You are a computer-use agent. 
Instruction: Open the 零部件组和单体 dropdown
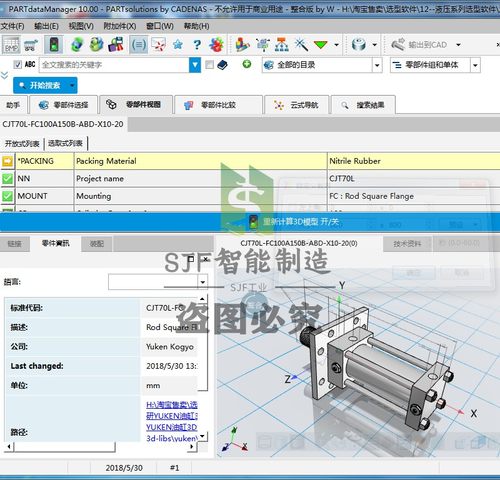tap(475, 65)
